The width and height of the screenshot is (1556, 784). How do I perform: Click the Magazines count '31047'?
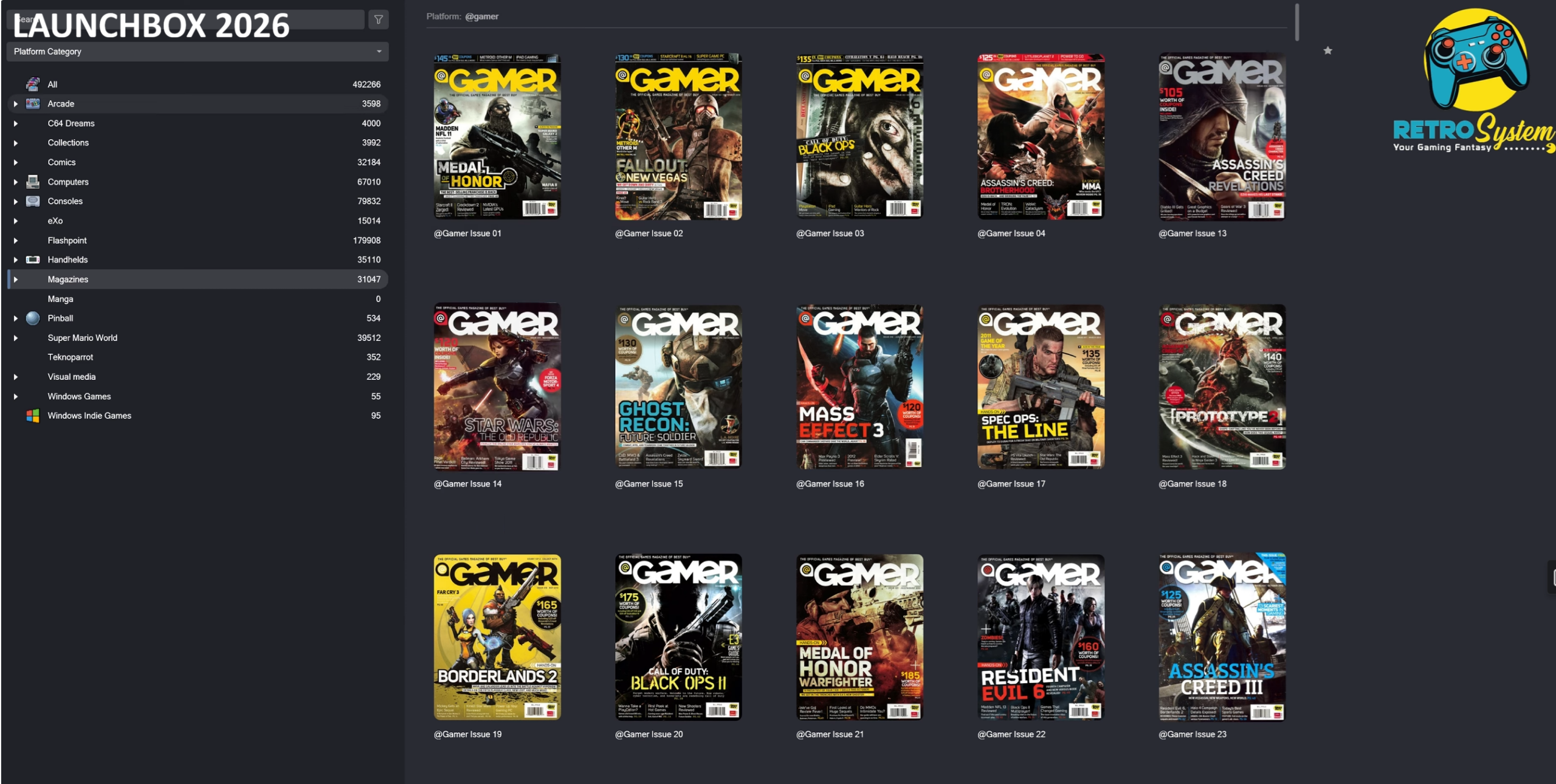coord(369,280)
